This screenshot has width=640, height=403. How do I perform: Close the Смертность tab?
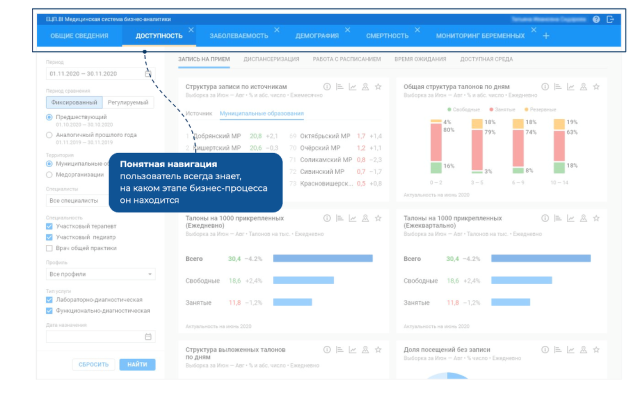(x=417, y=30)
